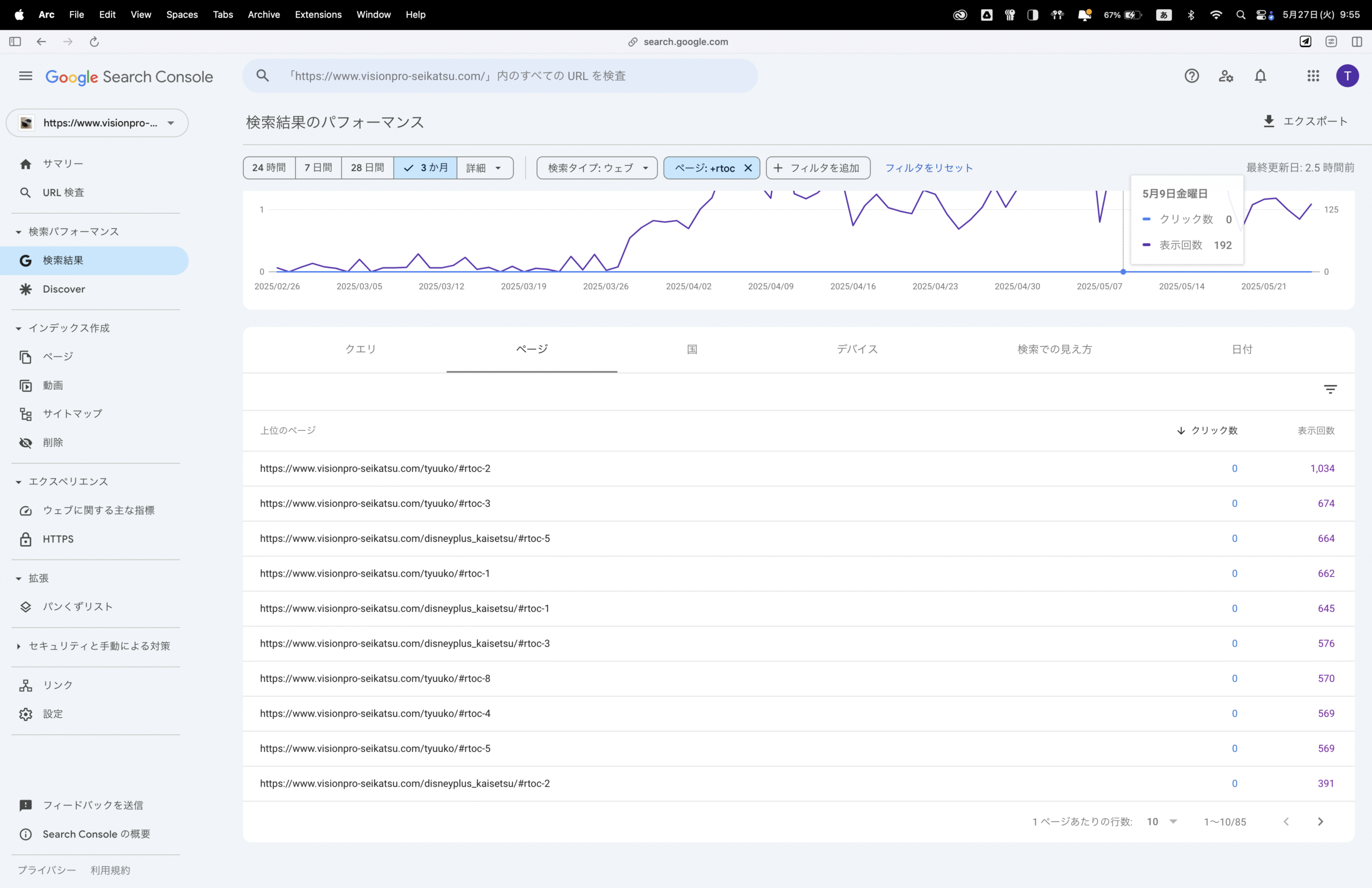Viewport: 1372px width, 888px height.
Task: Switch to the 国 tab
Action: [692, 349]
